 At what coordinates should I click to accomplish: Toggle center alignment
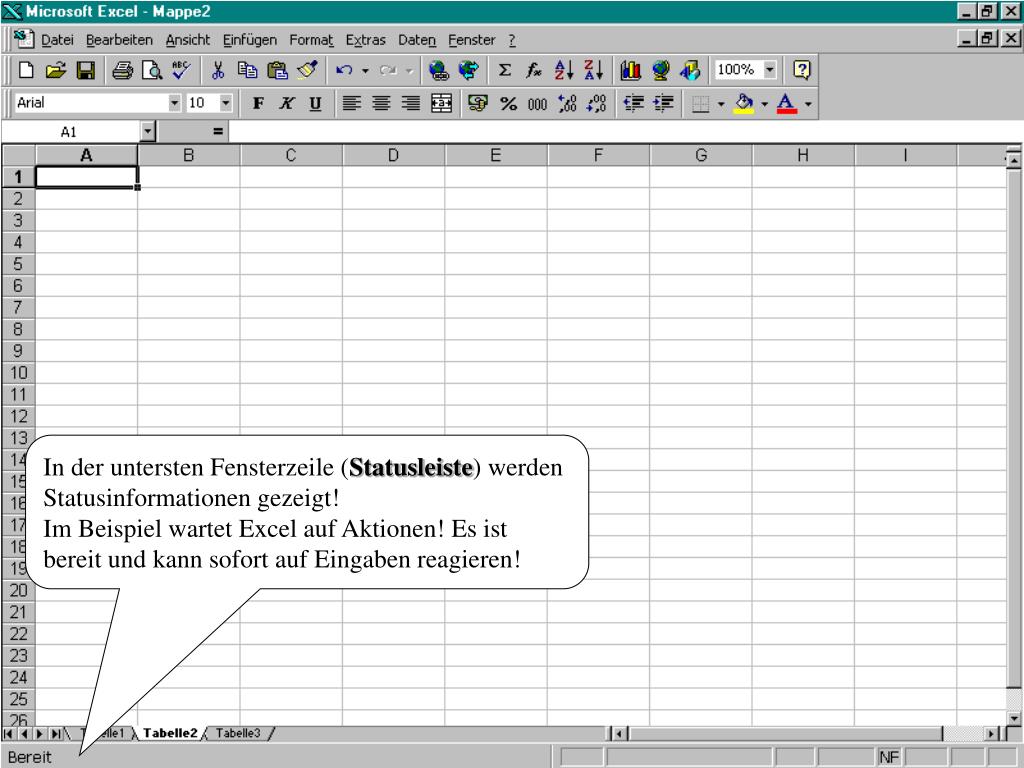[x=381, y=103]
